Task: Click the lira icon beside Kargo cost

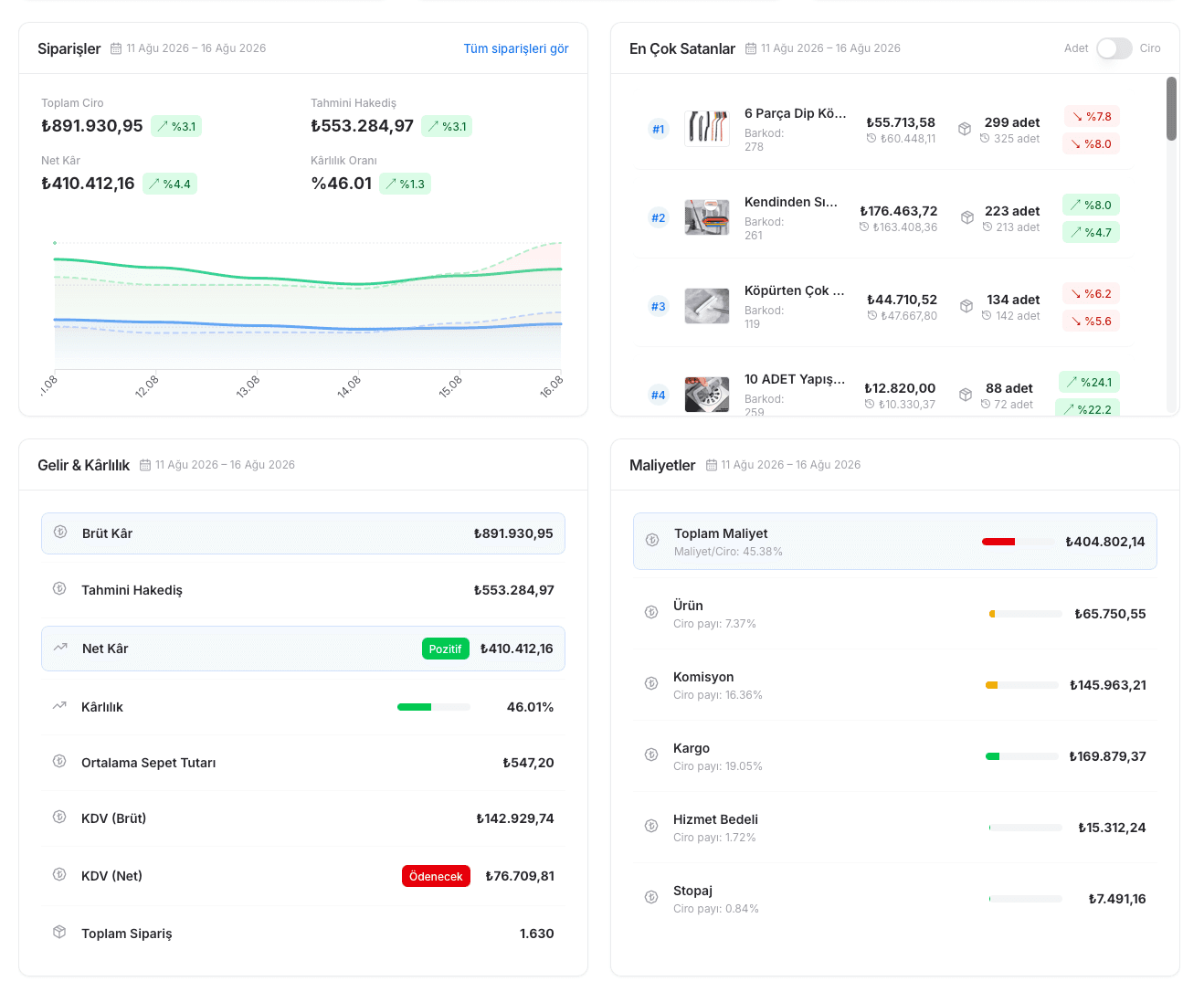Action: (651, 755)
